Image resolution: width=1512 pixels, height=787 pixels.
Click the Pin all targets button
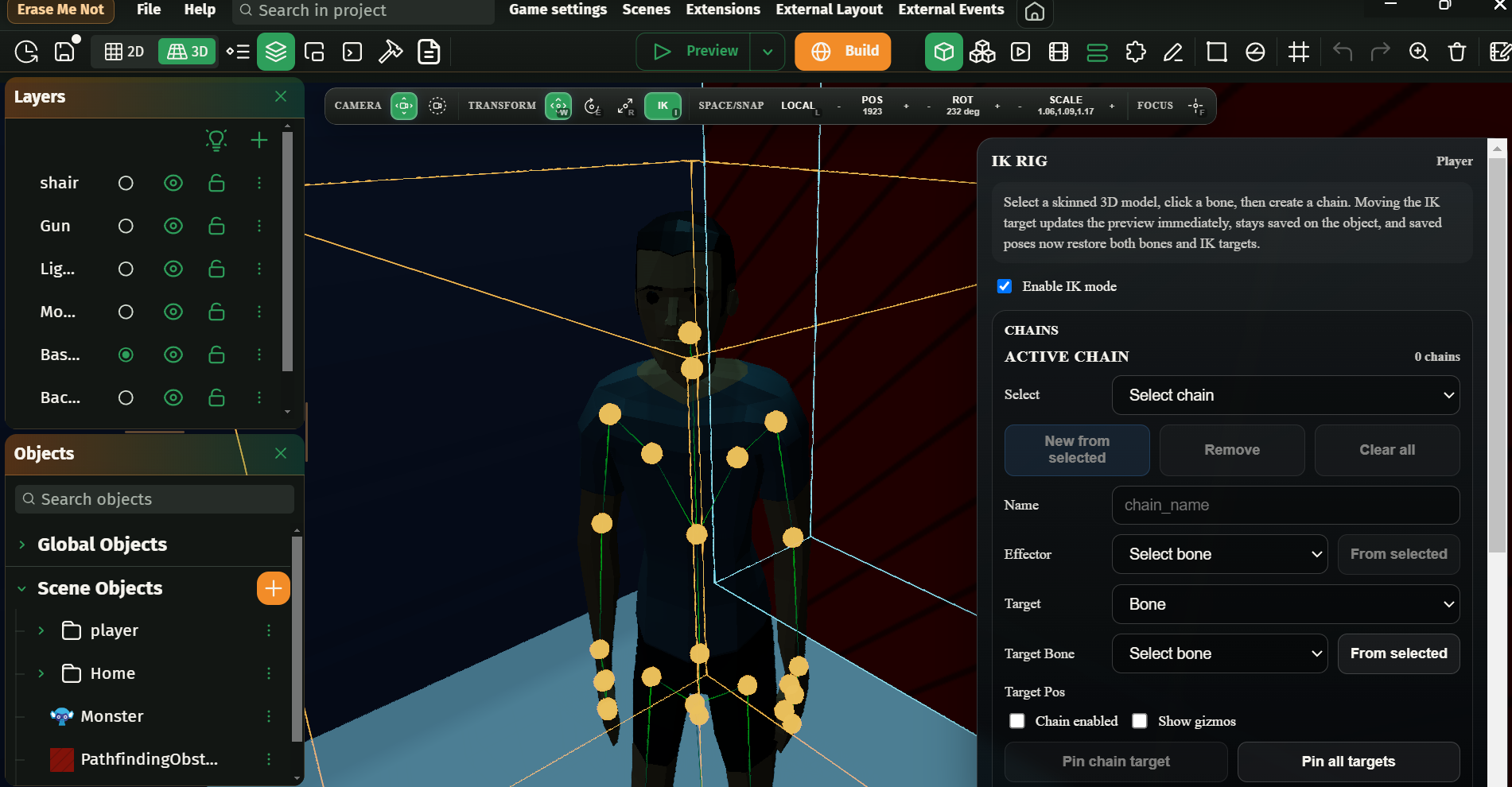1347,762
